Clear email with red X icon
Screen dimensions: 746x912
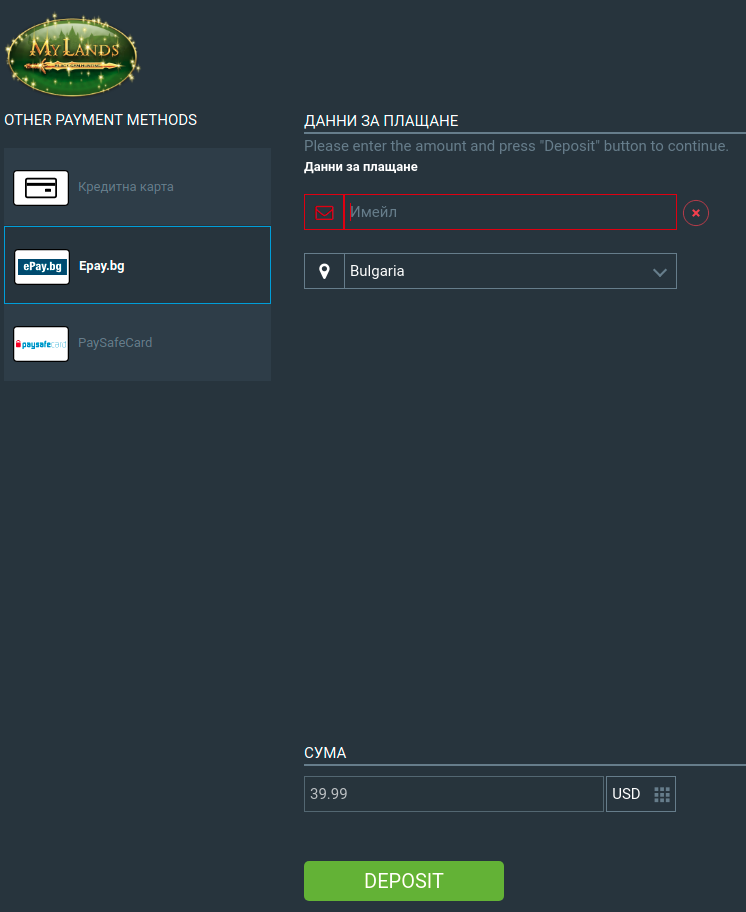pos(696,213)
